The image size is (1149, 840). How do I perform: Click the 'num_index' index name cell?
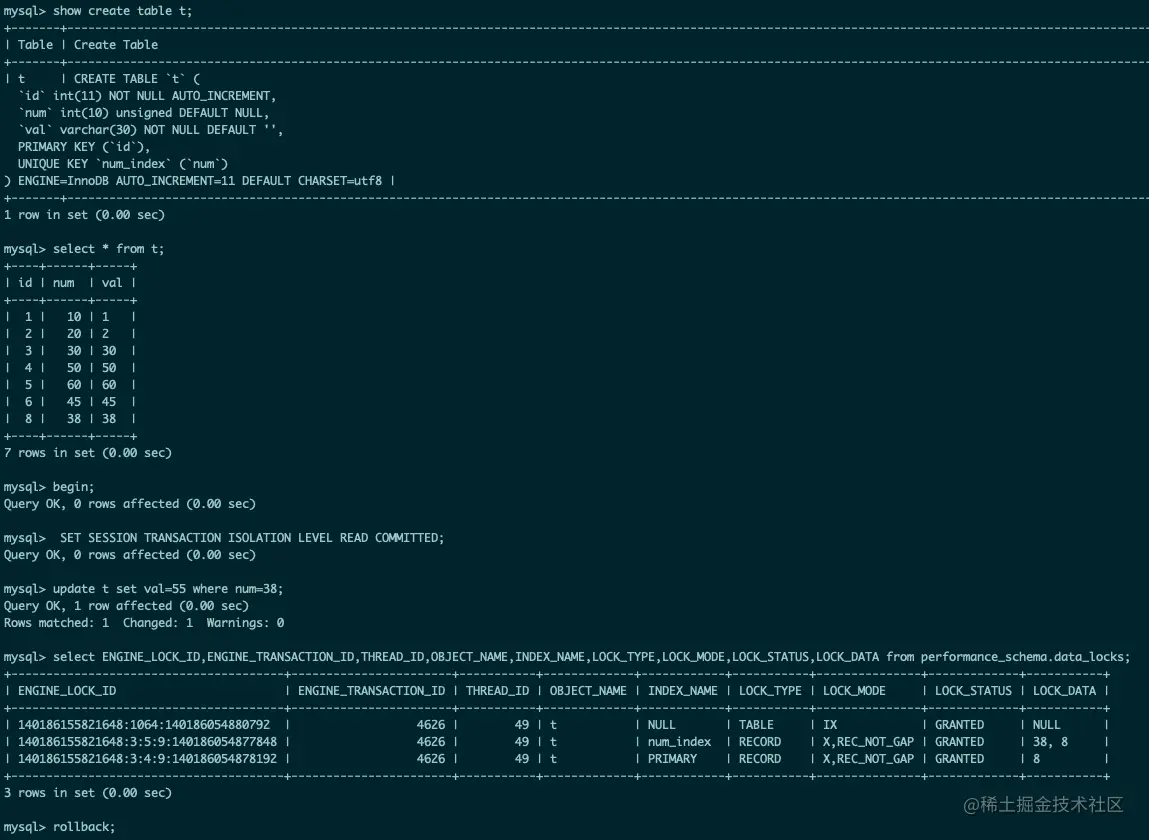679,742
